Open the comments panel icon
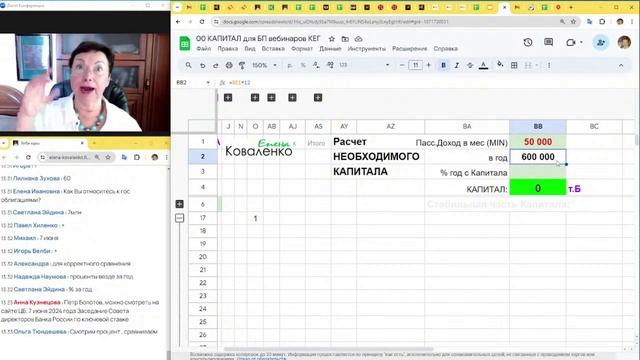The image size is (640, 360). (x=549, y=42)
